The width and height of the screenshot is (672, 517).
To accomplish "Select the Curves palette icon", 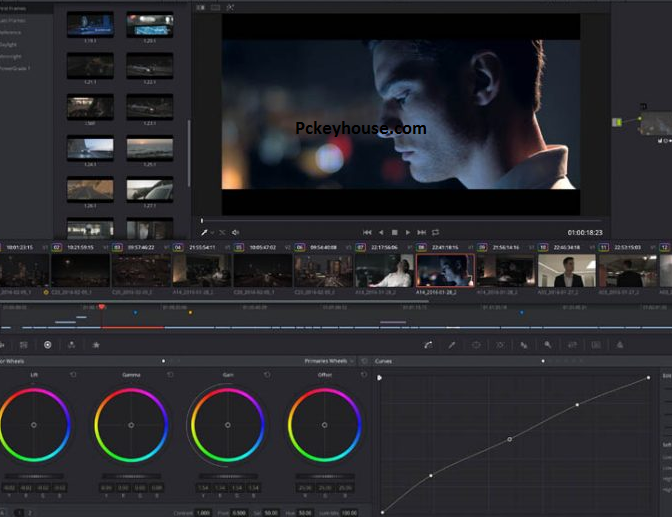I will tap(428, 345).
